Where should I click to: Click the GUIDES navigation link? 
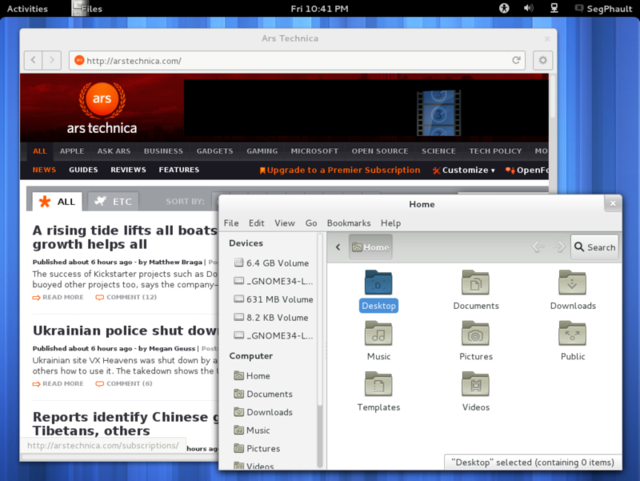tap(83, 169)
